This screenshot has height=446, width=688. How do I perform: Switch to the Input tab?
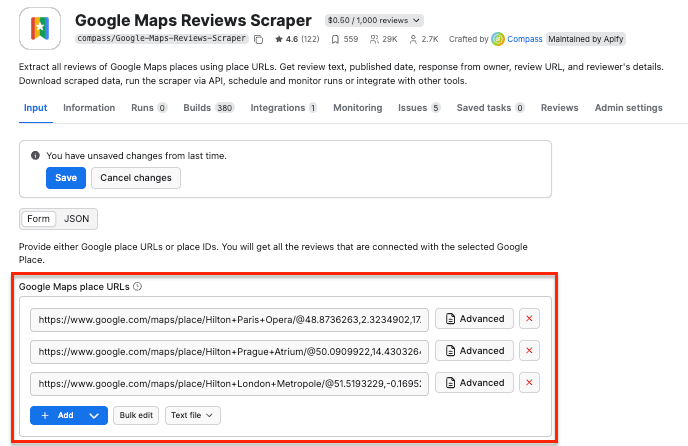click(36, 108)
